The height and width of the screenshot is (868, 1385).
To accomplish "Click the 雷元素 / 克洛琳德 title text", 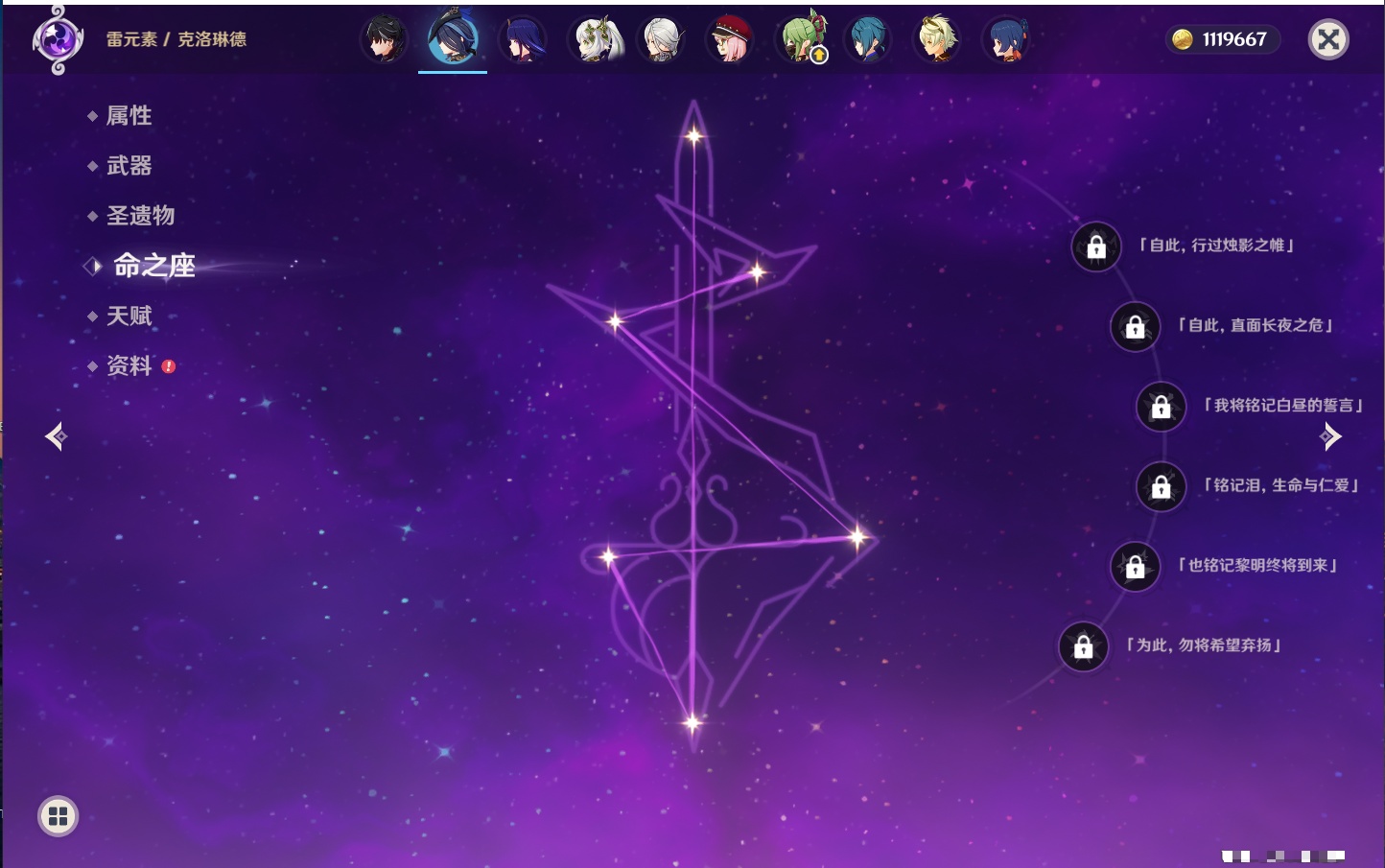I will pyautogui.click(x=176, y=39).
